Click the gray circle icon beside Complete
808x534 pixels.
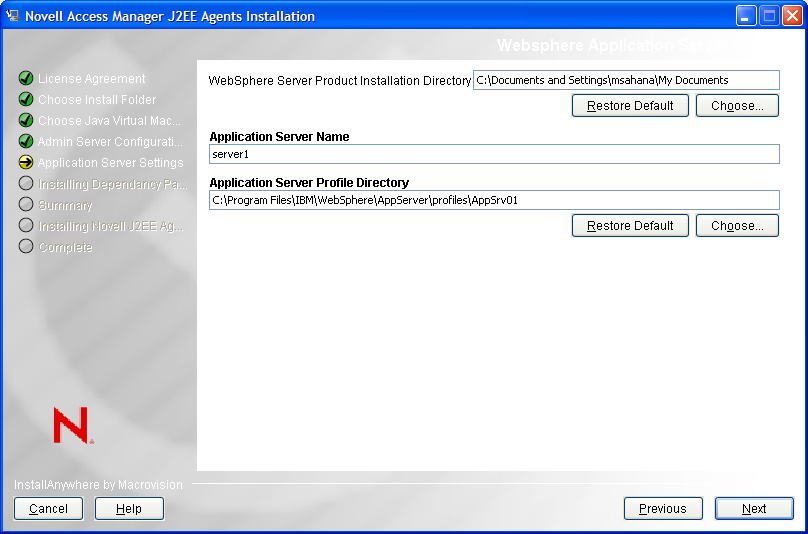pos(26,247)
